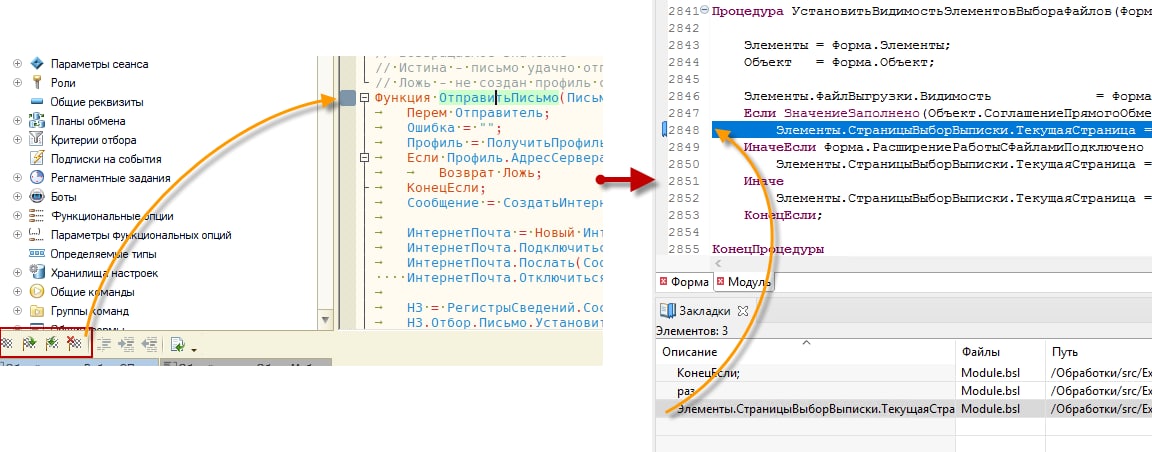1152x452 pixels.
Task: Click next bookmark flag with green arrow
Action: coord(30,343)
